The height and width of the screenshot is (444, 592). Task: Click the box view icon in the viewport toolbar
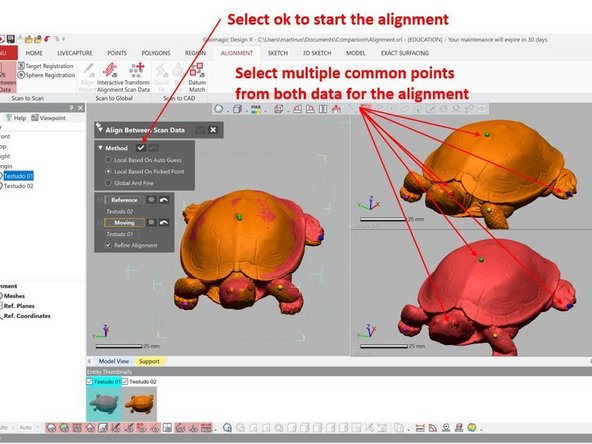237,109
